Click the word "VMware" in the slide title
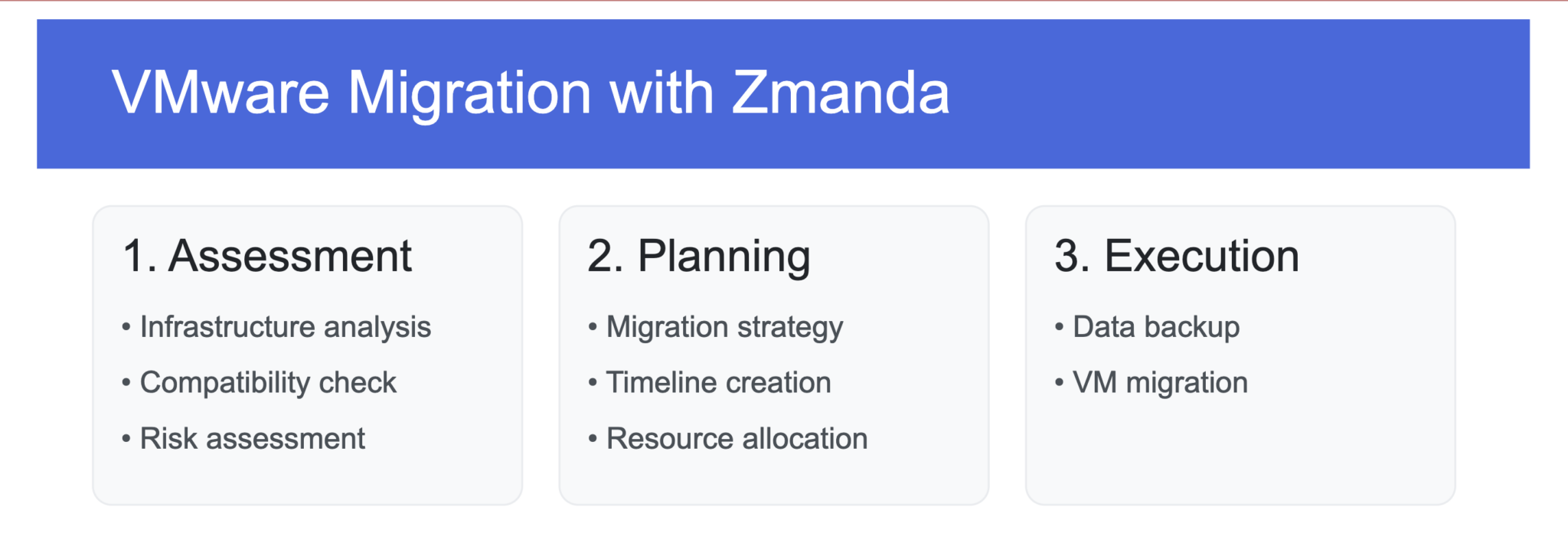 point(220,93)
